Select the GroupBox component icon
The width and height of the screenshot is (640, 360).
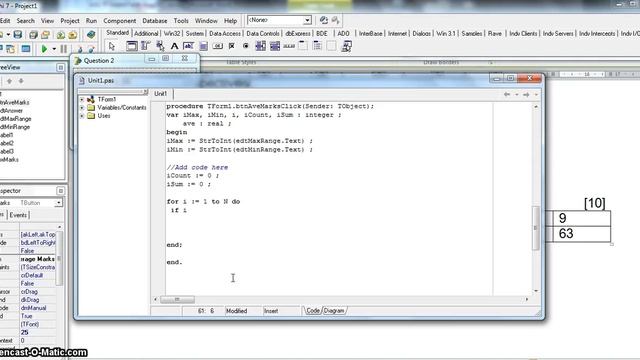[303, 46]
